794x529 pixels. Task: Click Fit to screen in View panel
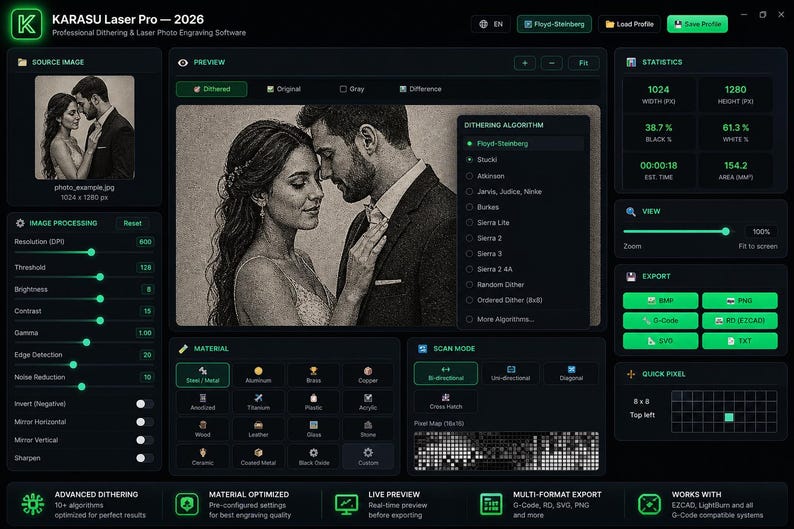click(x=758, y=246)
